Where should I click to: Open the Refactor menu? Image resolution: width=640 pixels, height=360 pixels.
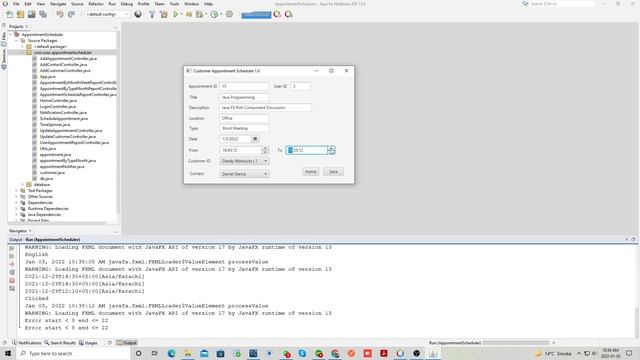click(96, 4)
